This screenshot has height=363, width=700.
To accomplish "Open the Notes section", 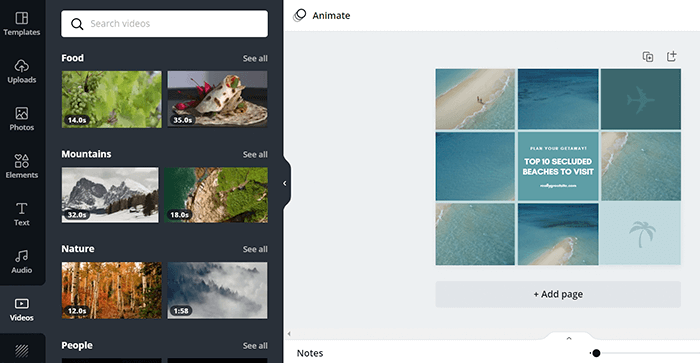I will (310, 353).
